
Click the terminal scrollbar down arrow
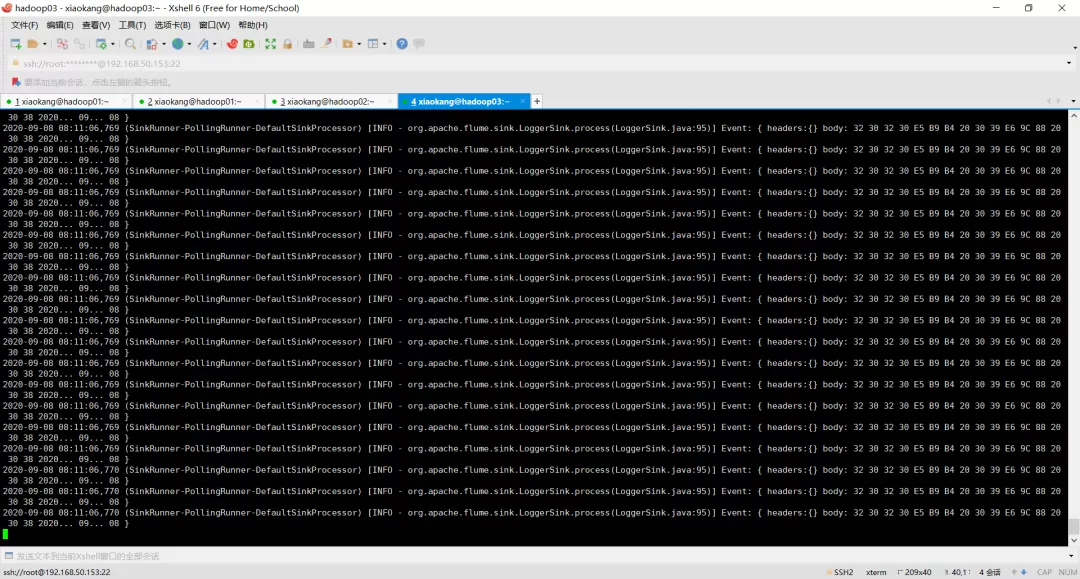(x=1074, y=540)
